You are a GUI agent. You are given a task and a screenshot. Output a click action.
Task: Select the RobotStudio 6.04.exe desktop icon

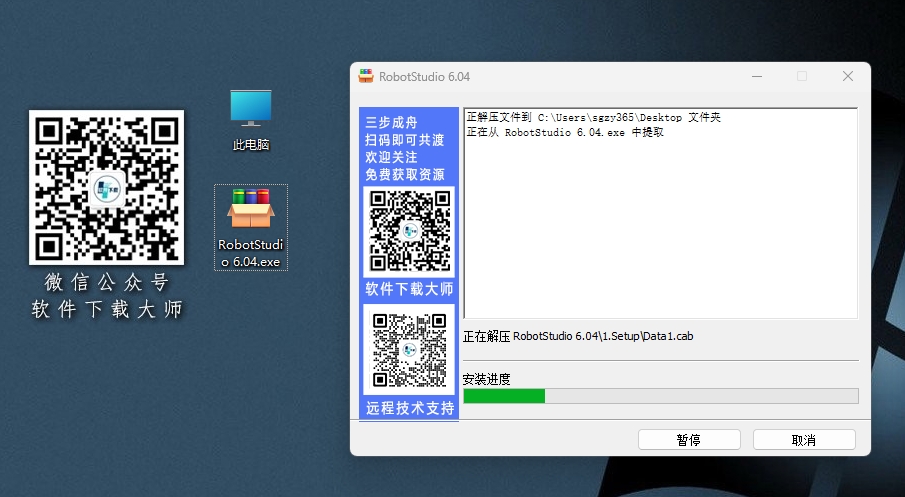pos(251,227)
